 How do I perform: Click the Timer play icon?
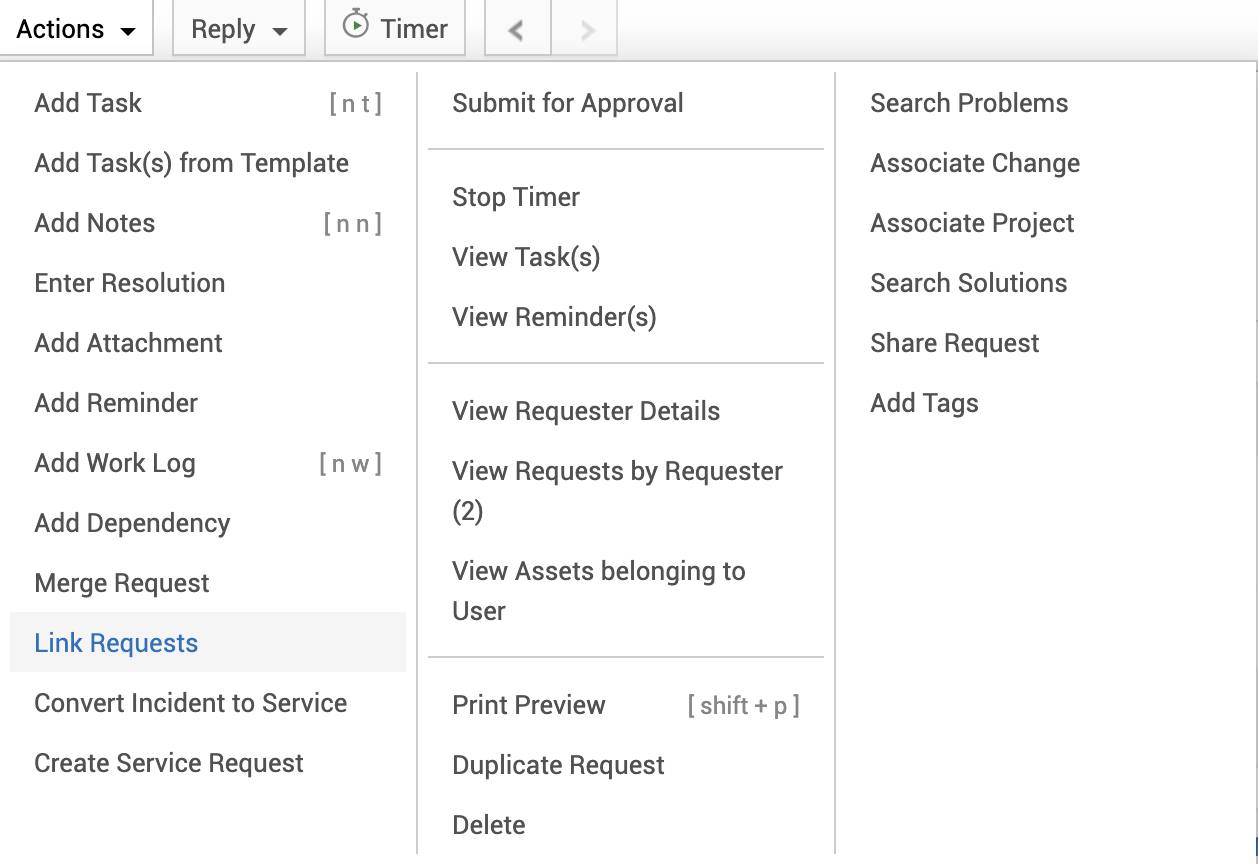click(x=356, y=26)
